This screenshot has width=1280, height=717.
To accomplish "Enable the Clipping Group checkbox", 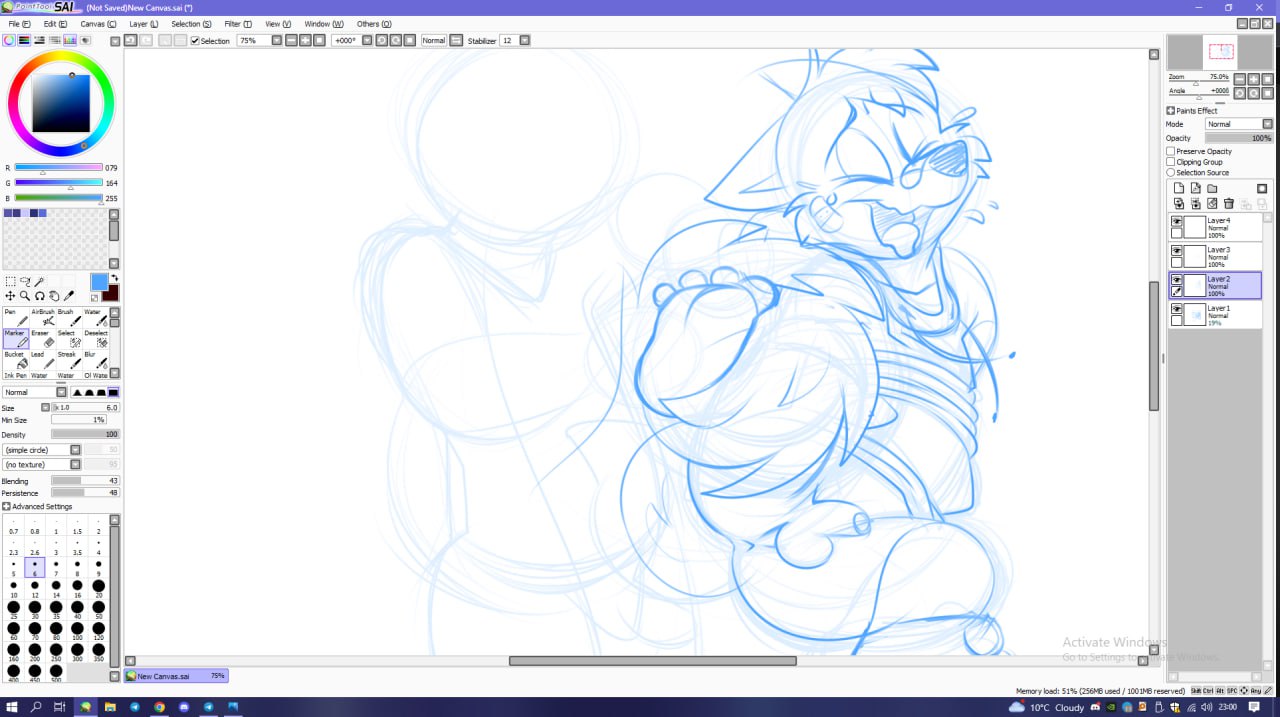I will 1171,162.
